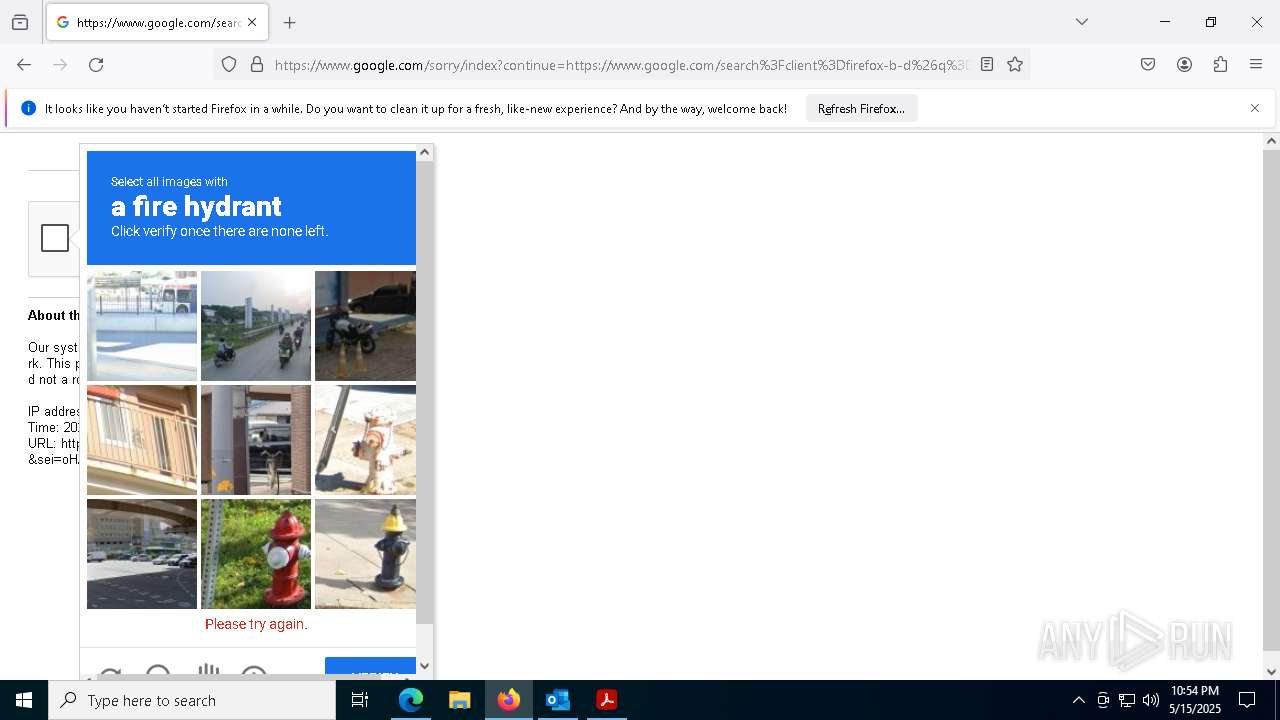Open the tracking protection shield panel
Viewport: 1280px width, 720px height.
pyautogui.click(x=229, y=64)
